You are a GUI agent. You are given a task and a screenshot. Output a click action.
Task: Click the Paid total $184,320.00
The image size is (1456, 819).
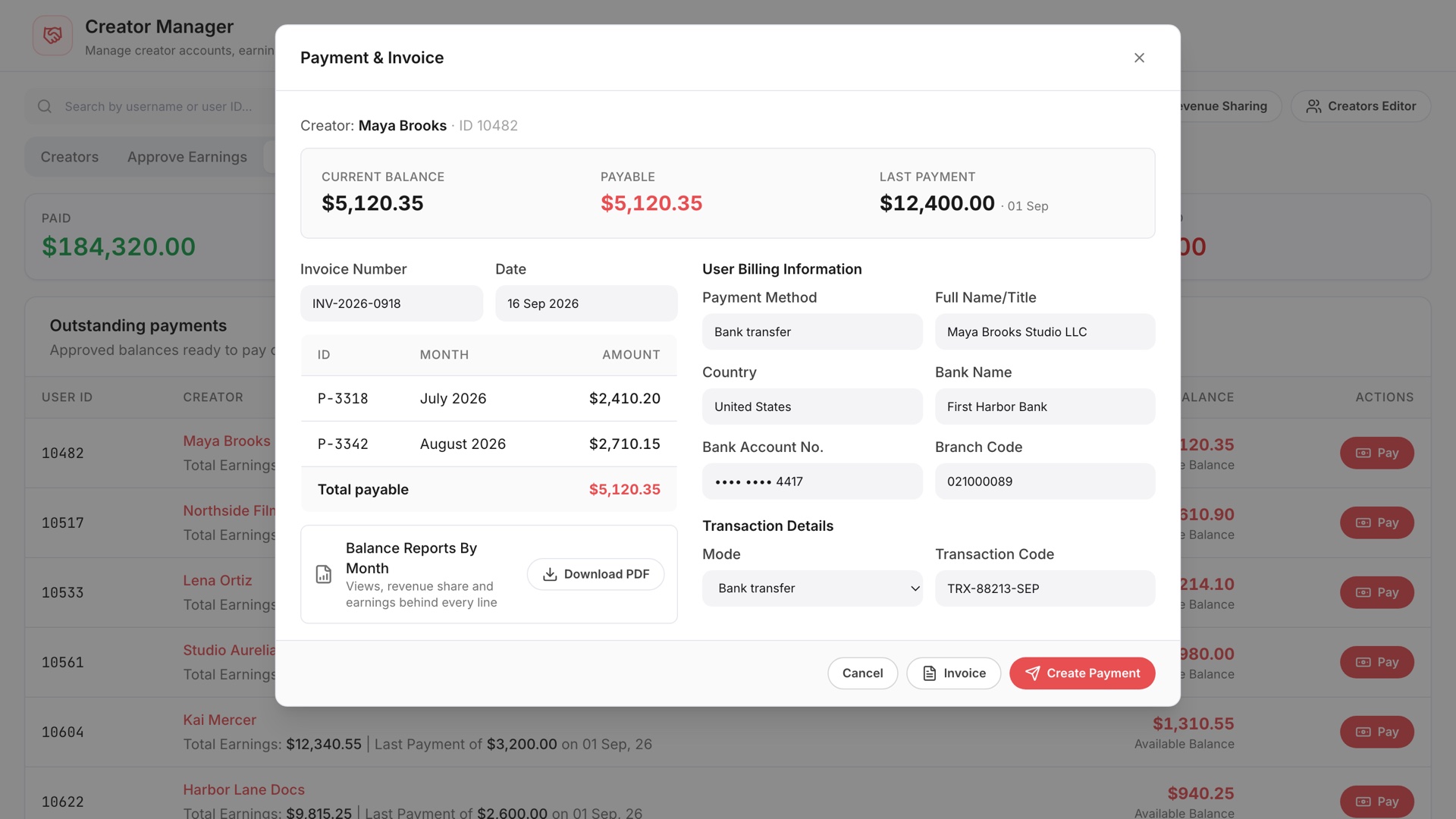(118, 246)
